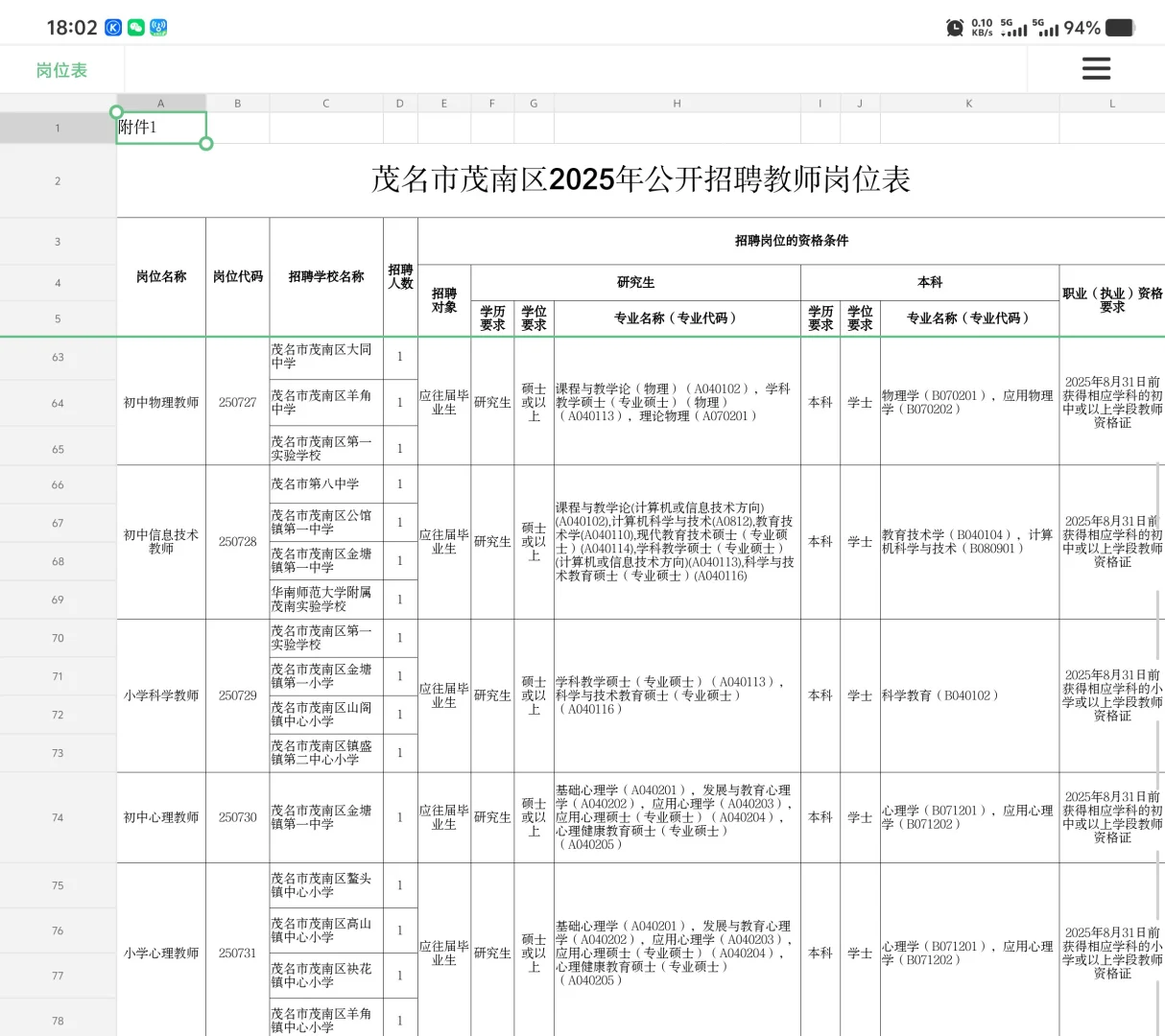Click the 茂名市茂南区高山镇中心小学 cell
This screenshot has width=1165, height=1036.
point(326,930)
